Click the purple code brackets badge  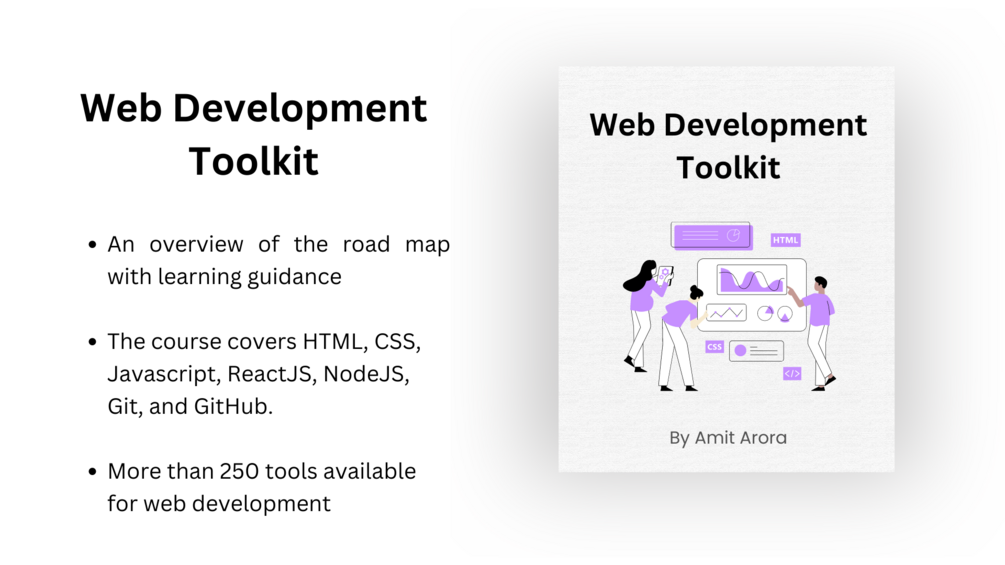tap(792, 373)
